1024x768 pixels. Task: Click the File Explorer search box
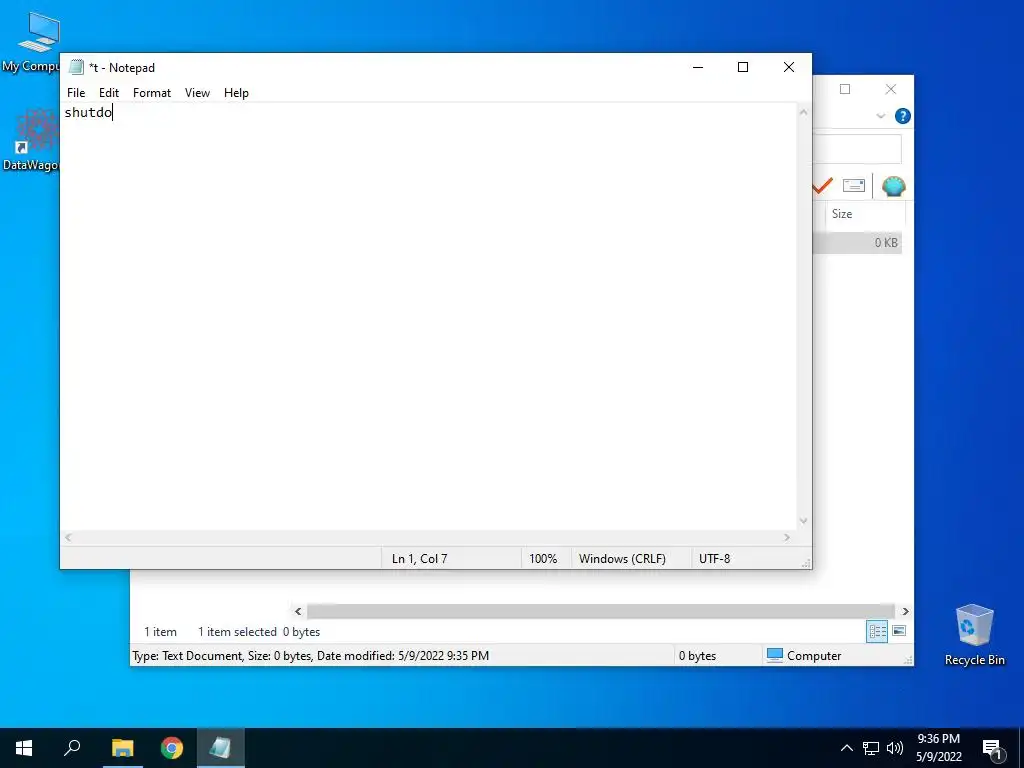click(x=857, y=150)
